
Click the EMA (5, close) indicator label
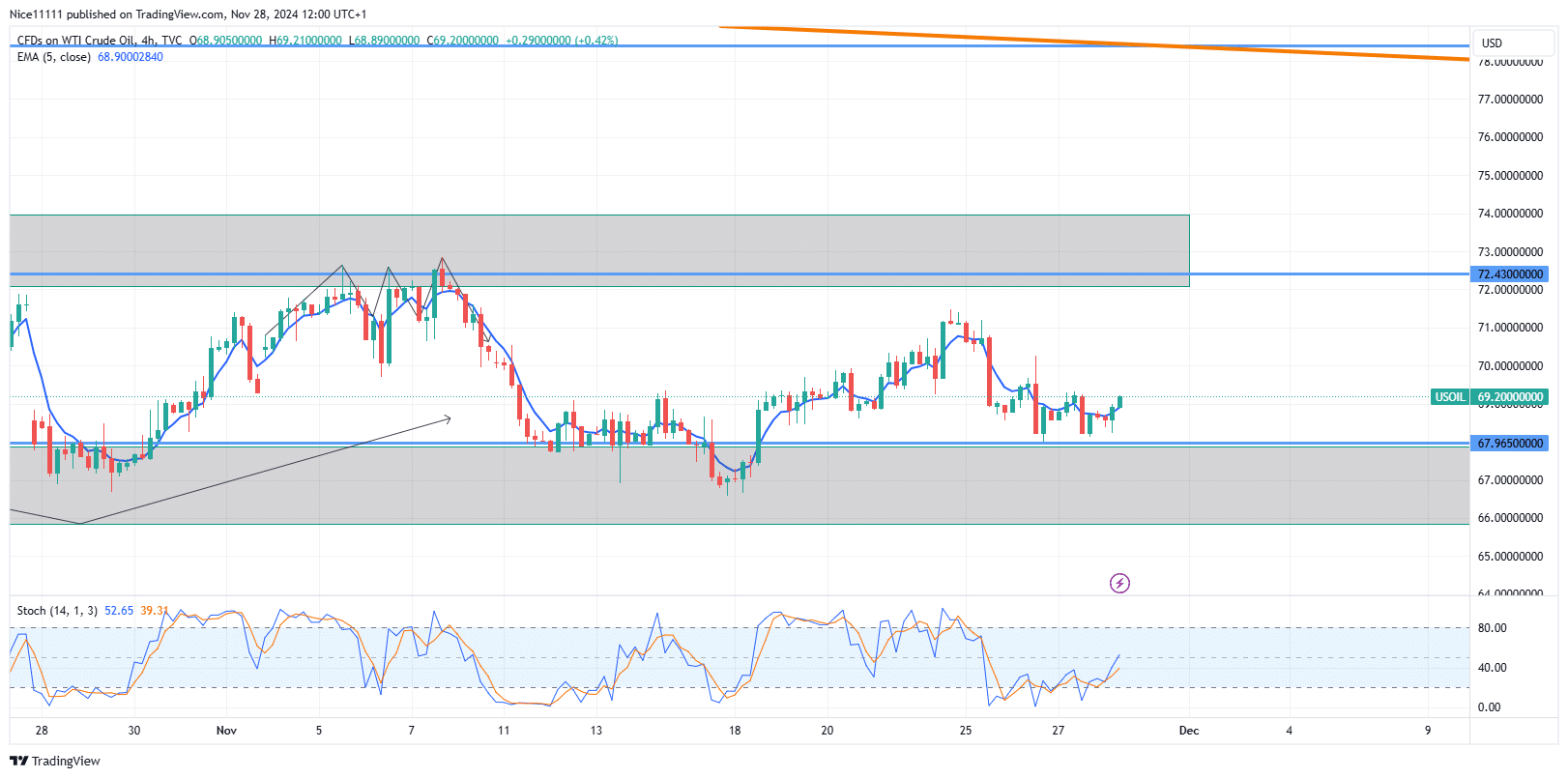pyautogui.click(x=54, y=57)
